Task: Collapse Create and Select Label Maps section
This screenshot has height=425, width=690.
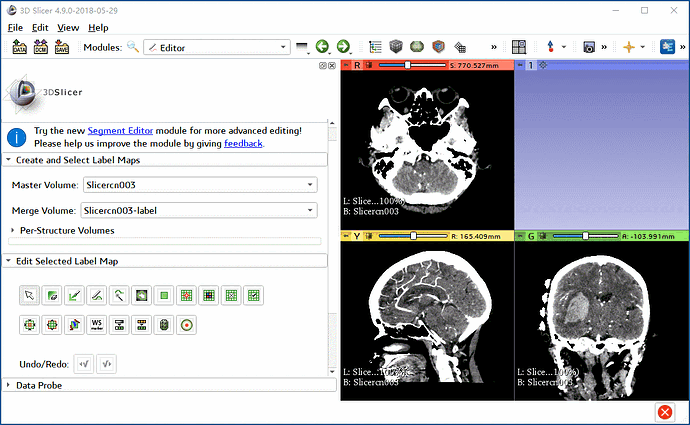Action: point(165,160)
